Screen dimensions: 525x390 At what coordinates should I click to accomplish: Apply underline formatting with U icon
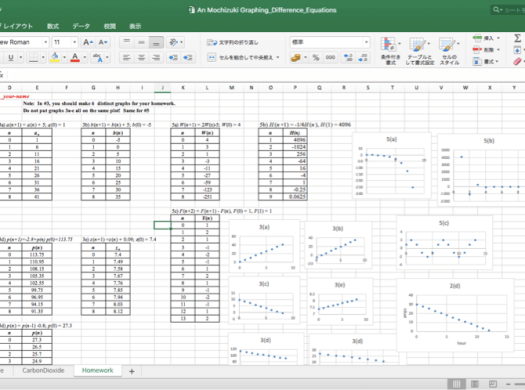pos(11,58)
